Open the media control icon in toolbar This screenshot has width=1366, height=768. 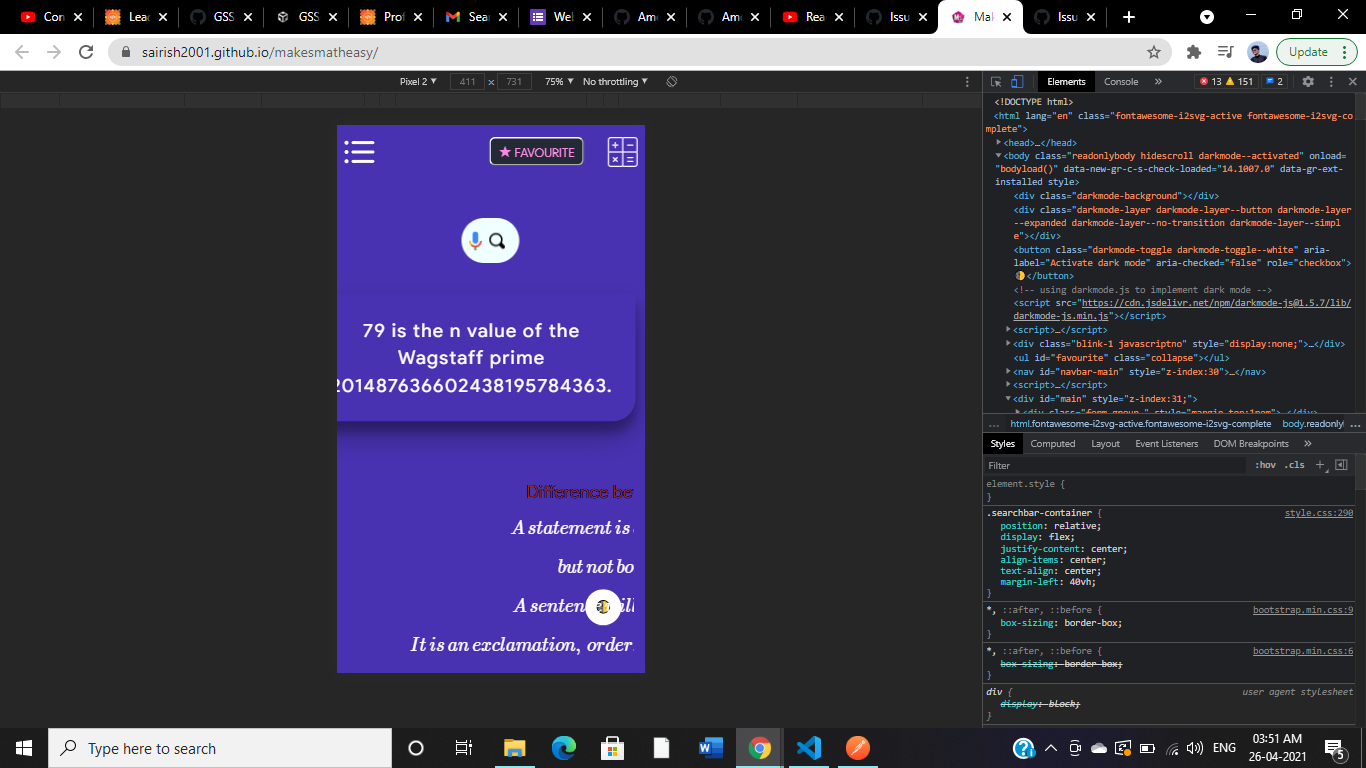tap(1226, 52)
